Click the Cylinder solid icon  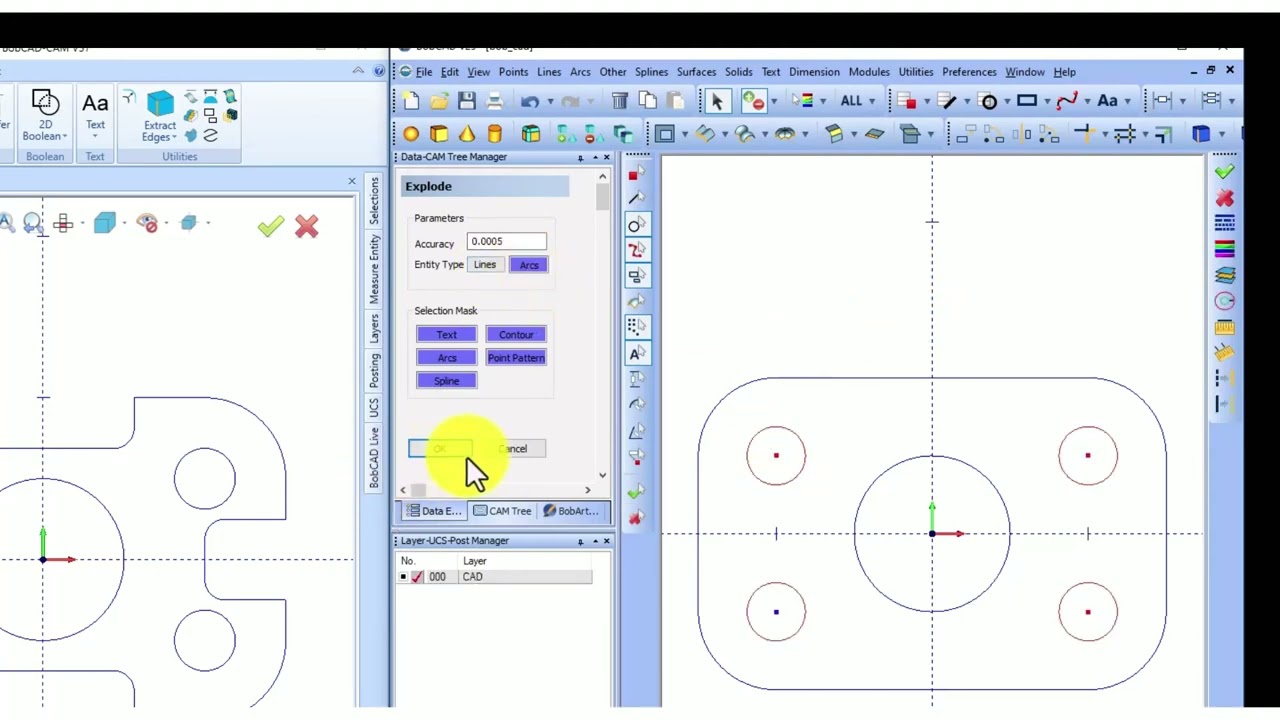pyautogui.click(x=494, y=134)
